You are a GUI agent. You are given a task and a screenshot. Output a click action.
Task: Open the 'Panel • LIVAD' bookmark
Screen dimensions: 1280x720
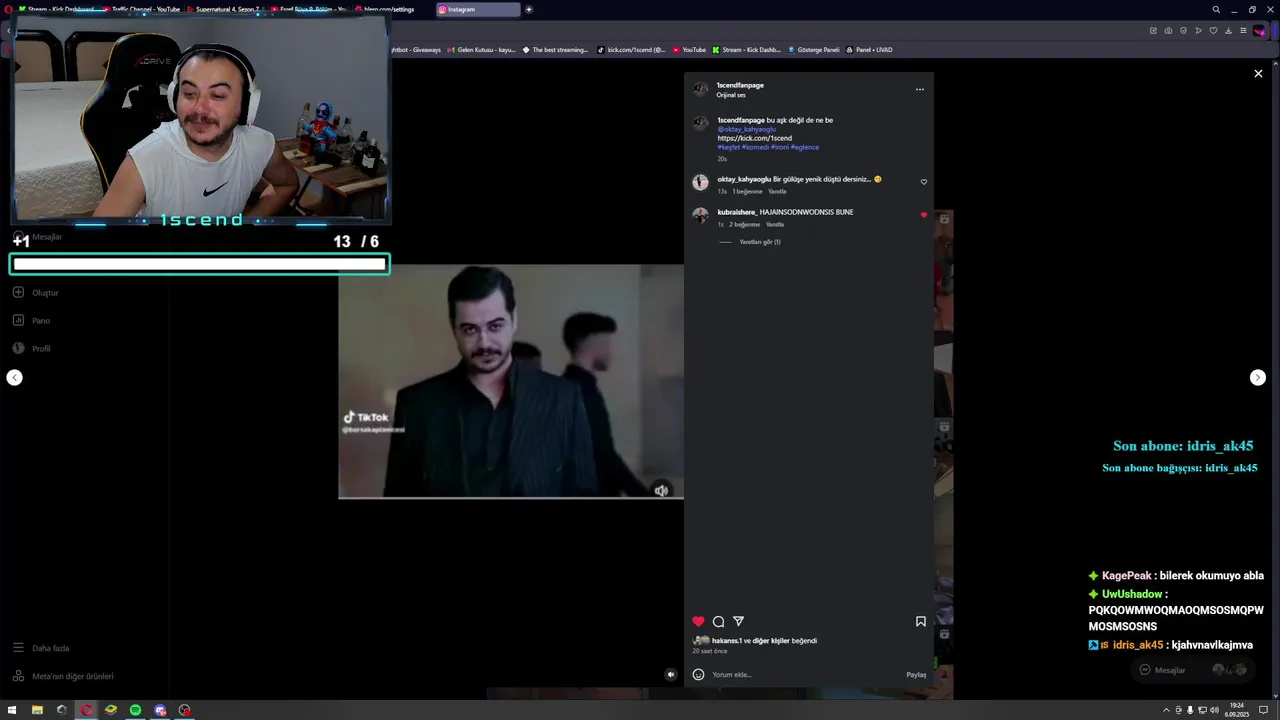(869, 49)
